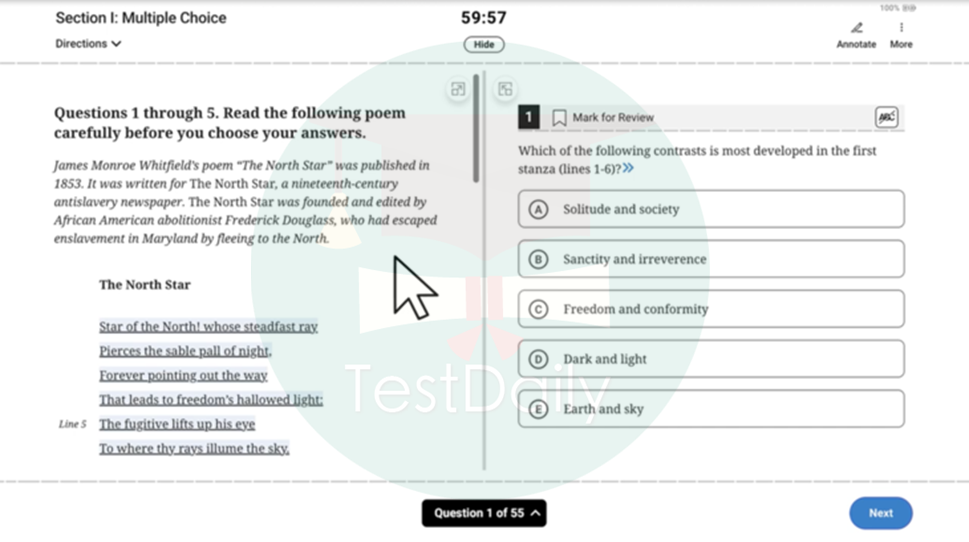Choose answer E: Earth and sky
Image resolution: width=969 pixels, height=542 pixels.
click(x=711, y=409)
